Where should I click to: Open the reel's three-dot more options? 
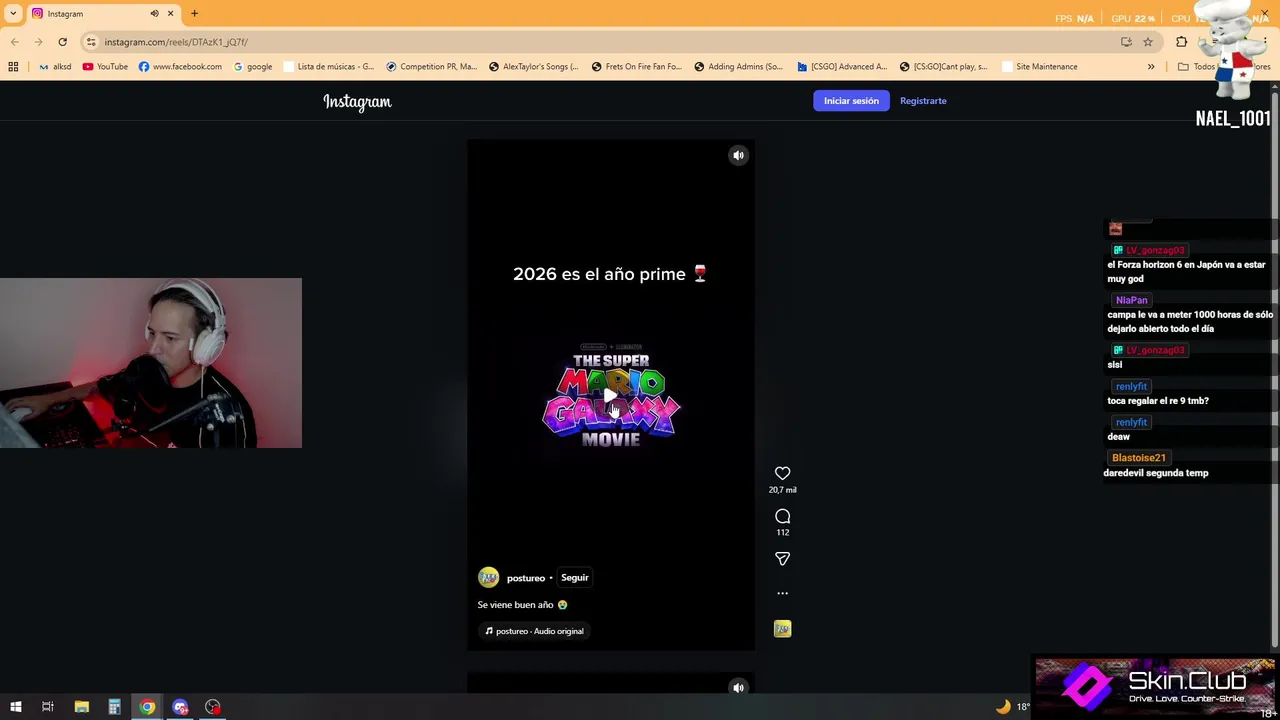coord(782,593)
